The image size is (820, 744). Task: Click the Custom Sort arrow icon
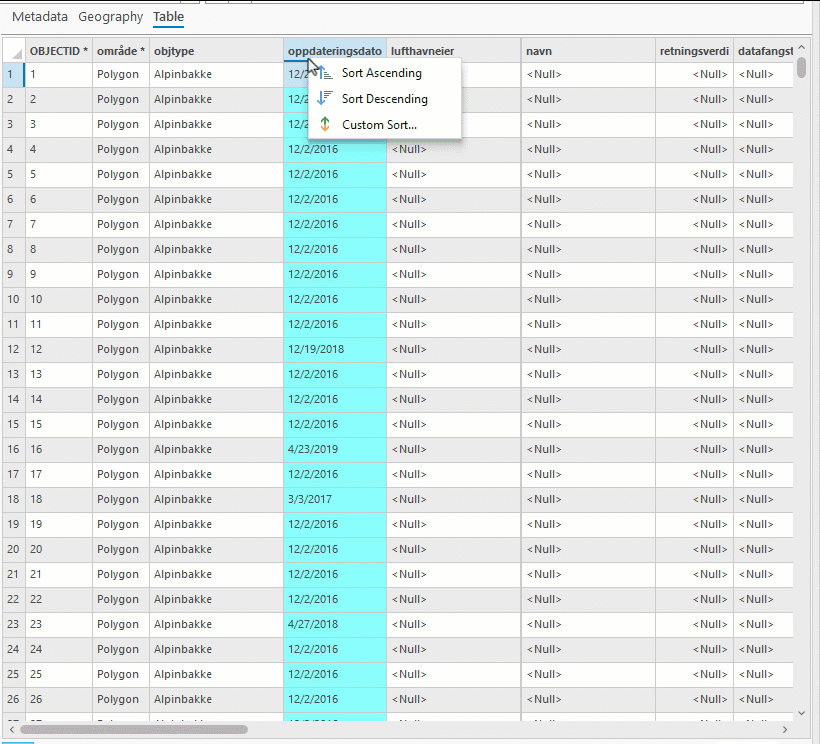click(x=325, y=124)
